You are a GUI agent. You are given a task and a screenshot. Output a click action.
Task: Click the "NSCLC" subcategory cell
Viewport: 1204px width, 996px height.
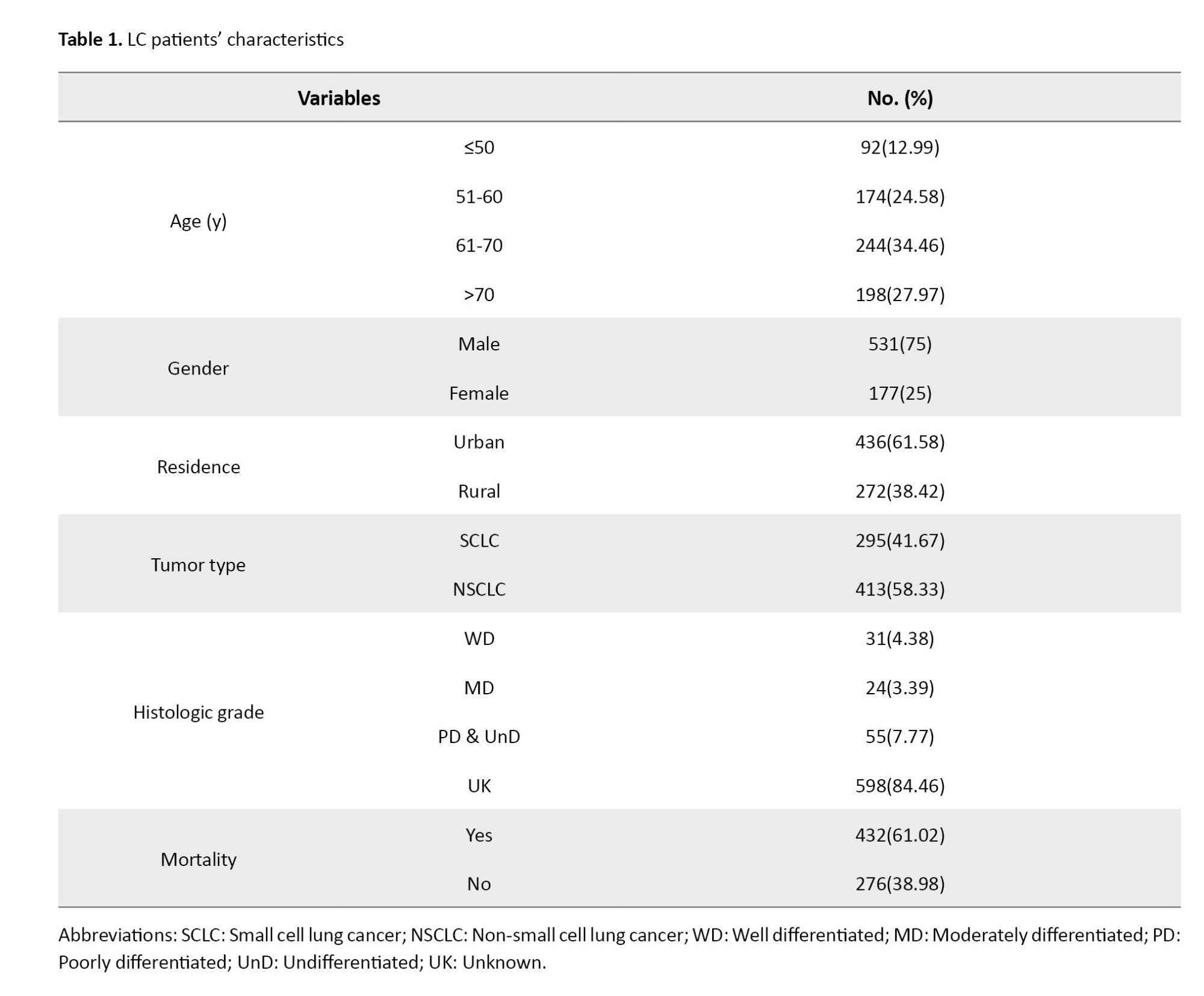pyautogui.click(x=479, y=589)
